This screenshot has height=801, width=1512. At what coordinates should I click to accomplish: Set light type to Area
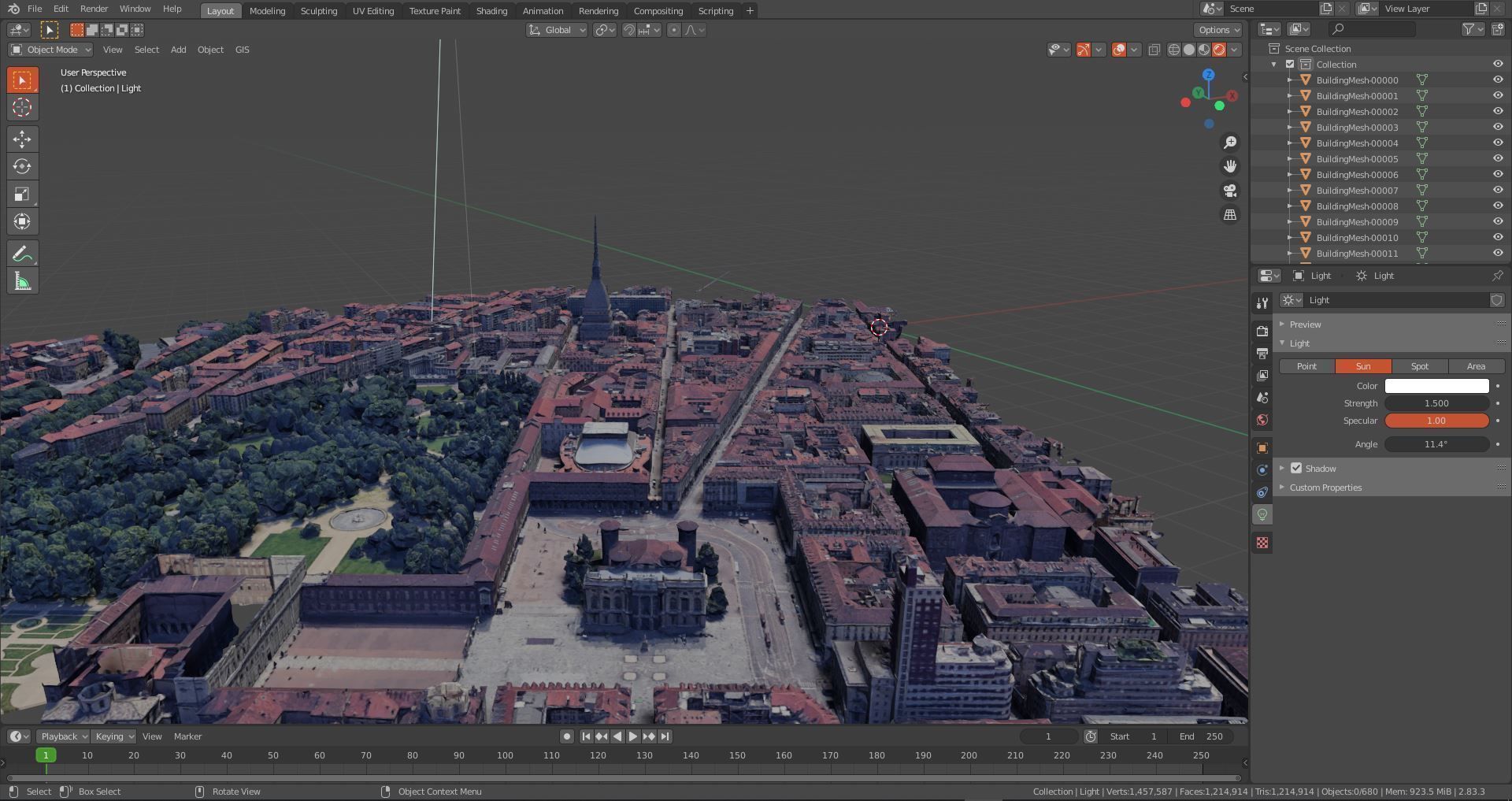pos(1476,366)
